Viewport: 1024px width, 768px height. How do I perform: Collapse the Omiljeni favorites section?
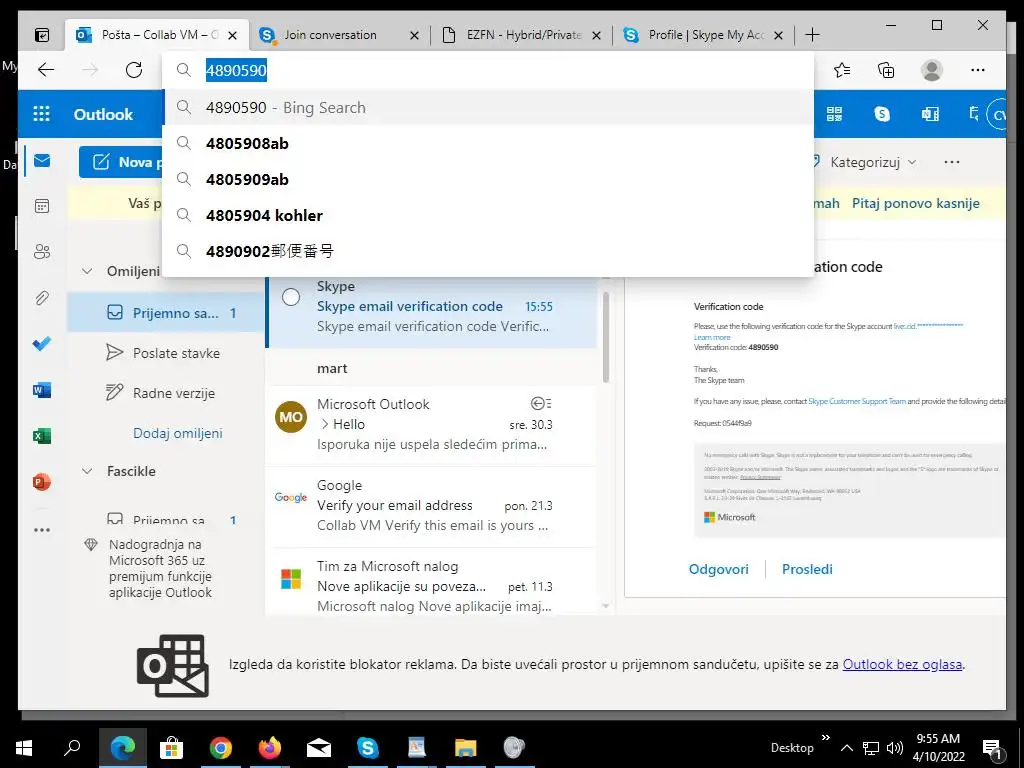coord(87,271)
